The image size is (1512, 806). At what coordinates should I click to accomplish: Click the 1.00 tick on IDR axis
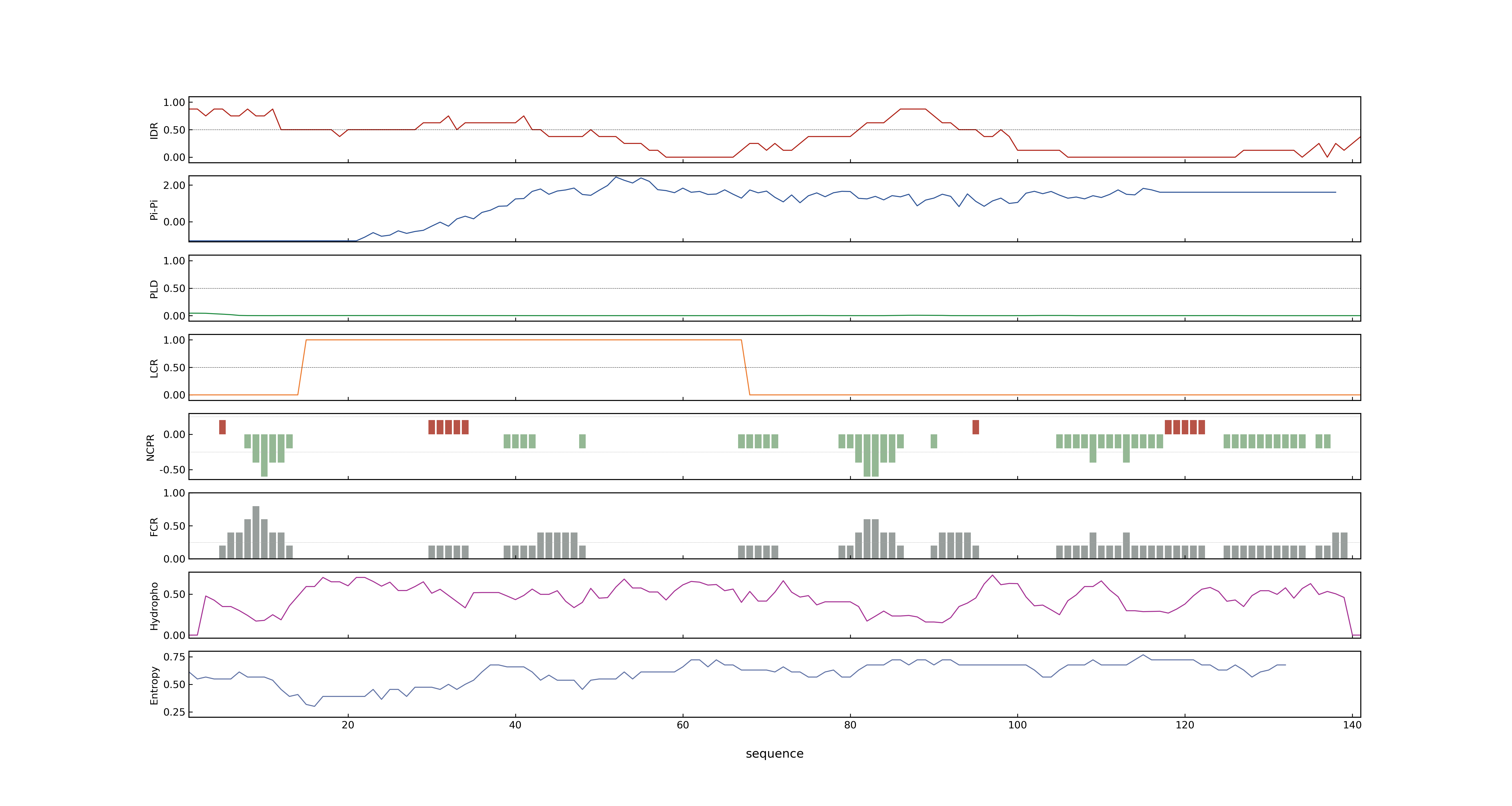click(174, 103)
